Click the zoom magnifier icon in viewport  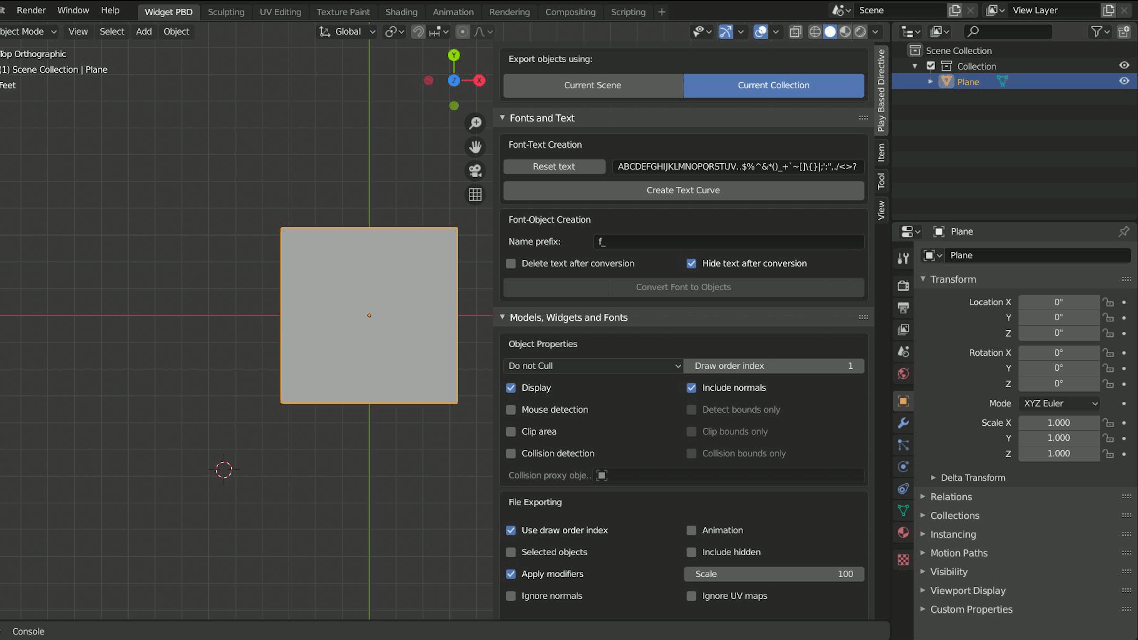pos(476,123)
